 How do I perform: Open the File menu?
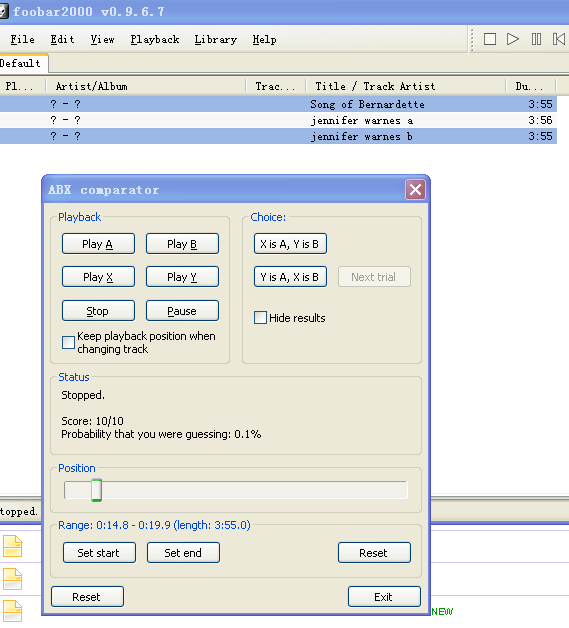[22, 39]
